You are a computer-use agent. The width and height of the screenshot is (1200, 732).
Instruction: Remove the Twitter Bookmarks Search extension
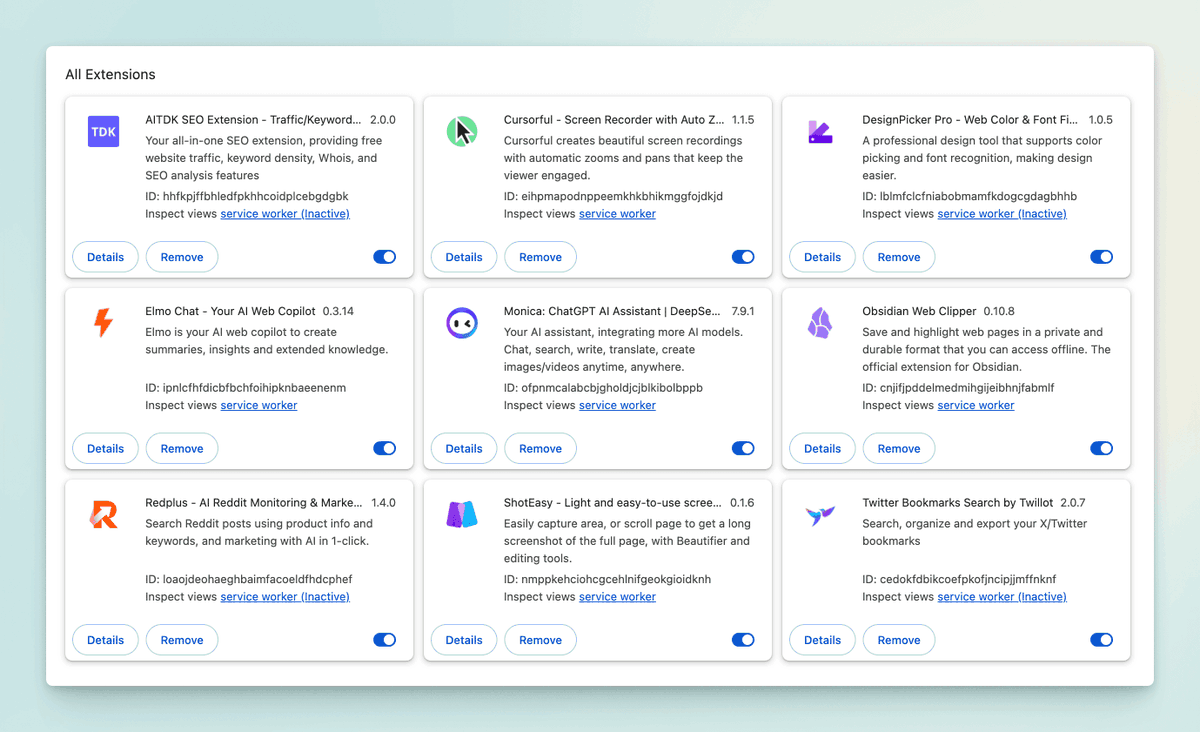(899, 640)
